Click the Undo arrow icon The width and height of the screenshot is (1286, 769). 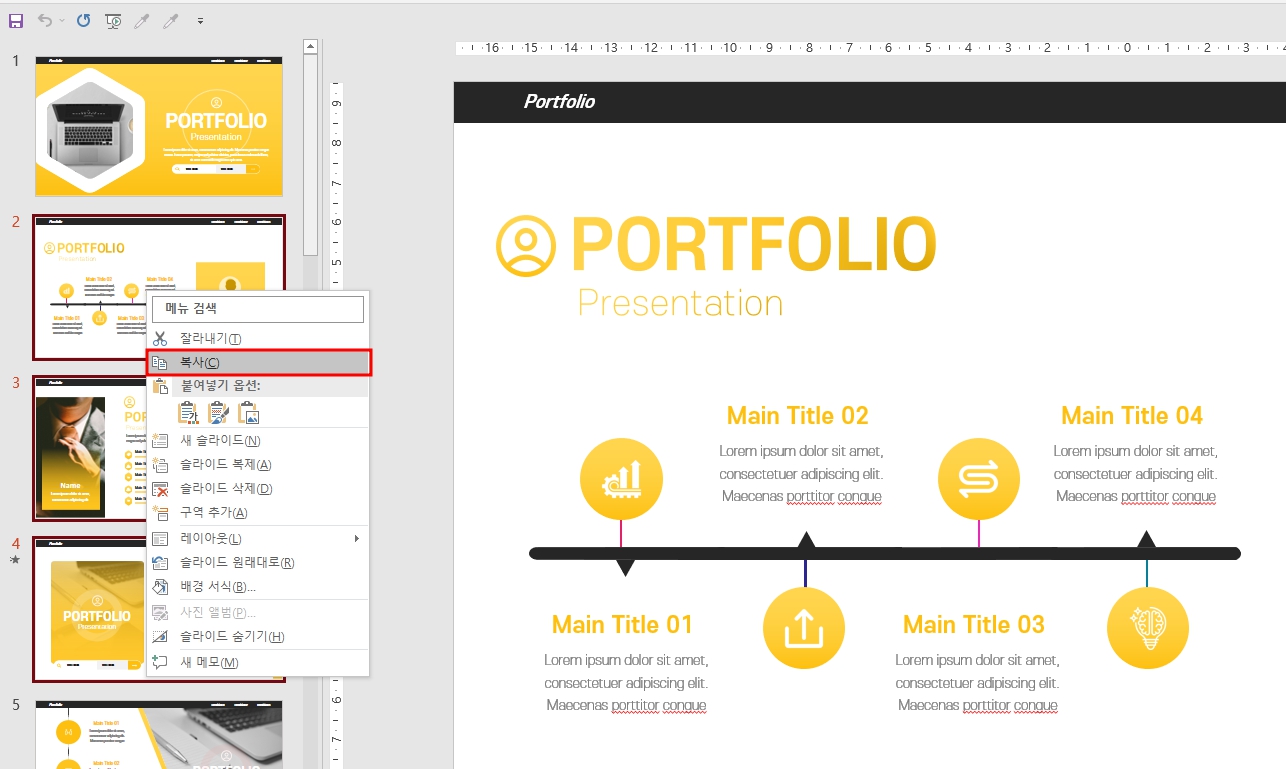tap(44, 20)
